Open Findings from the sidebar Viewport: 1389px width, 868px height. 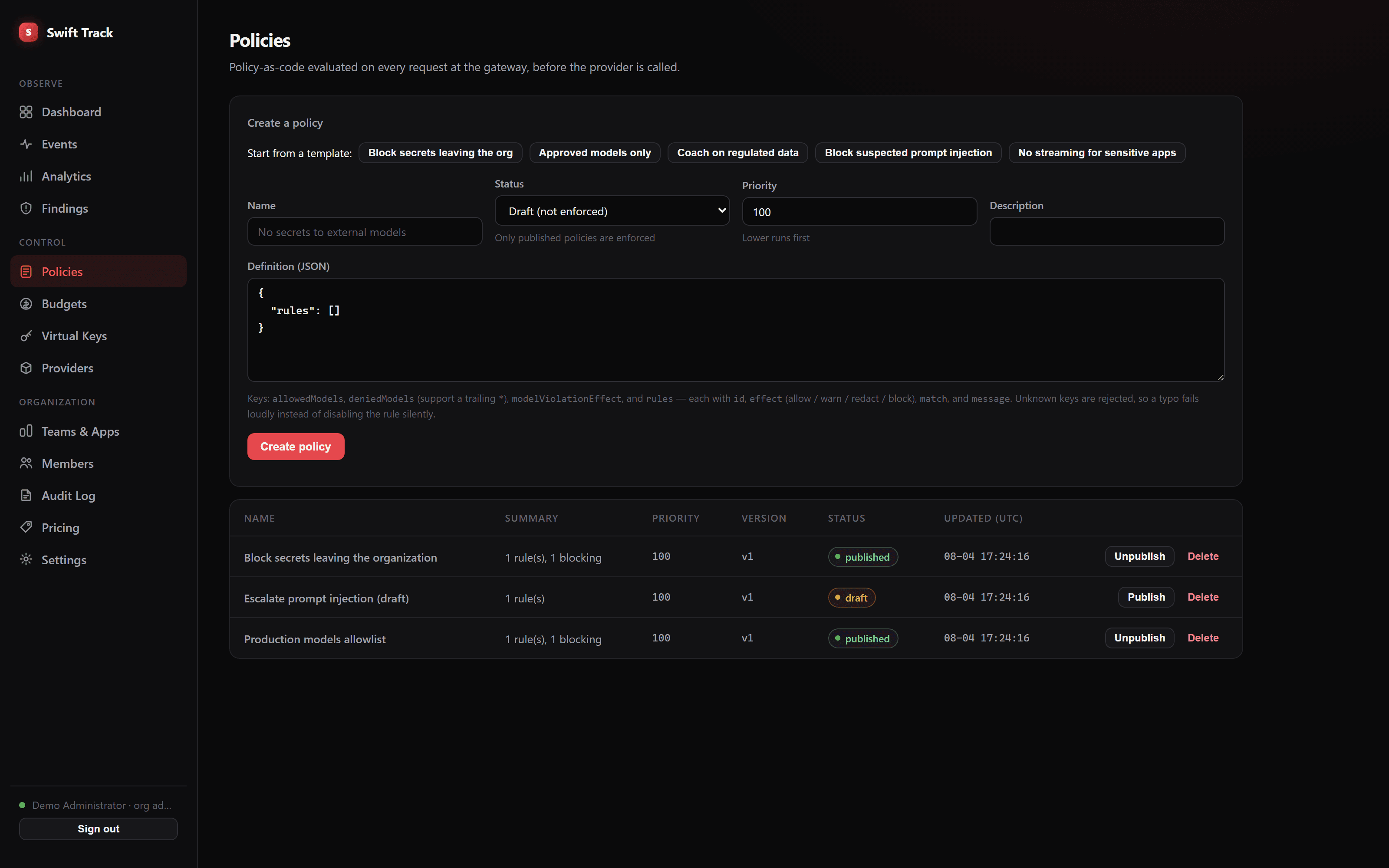coord(98,208)
